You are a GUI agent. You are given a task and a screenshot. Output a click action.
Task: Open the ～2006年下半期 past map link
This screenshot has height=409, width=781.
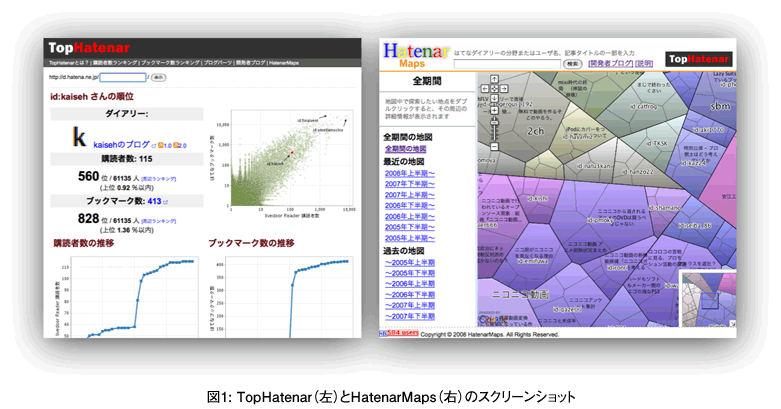(410, 294)
